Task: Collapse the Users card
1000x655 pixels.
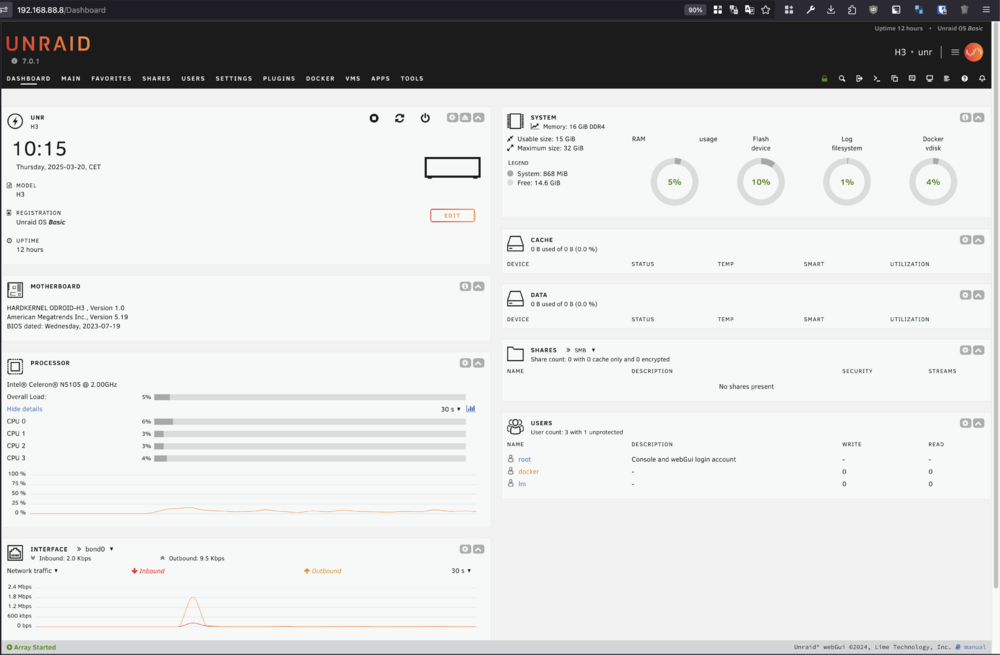Action: tap(978, 423)
